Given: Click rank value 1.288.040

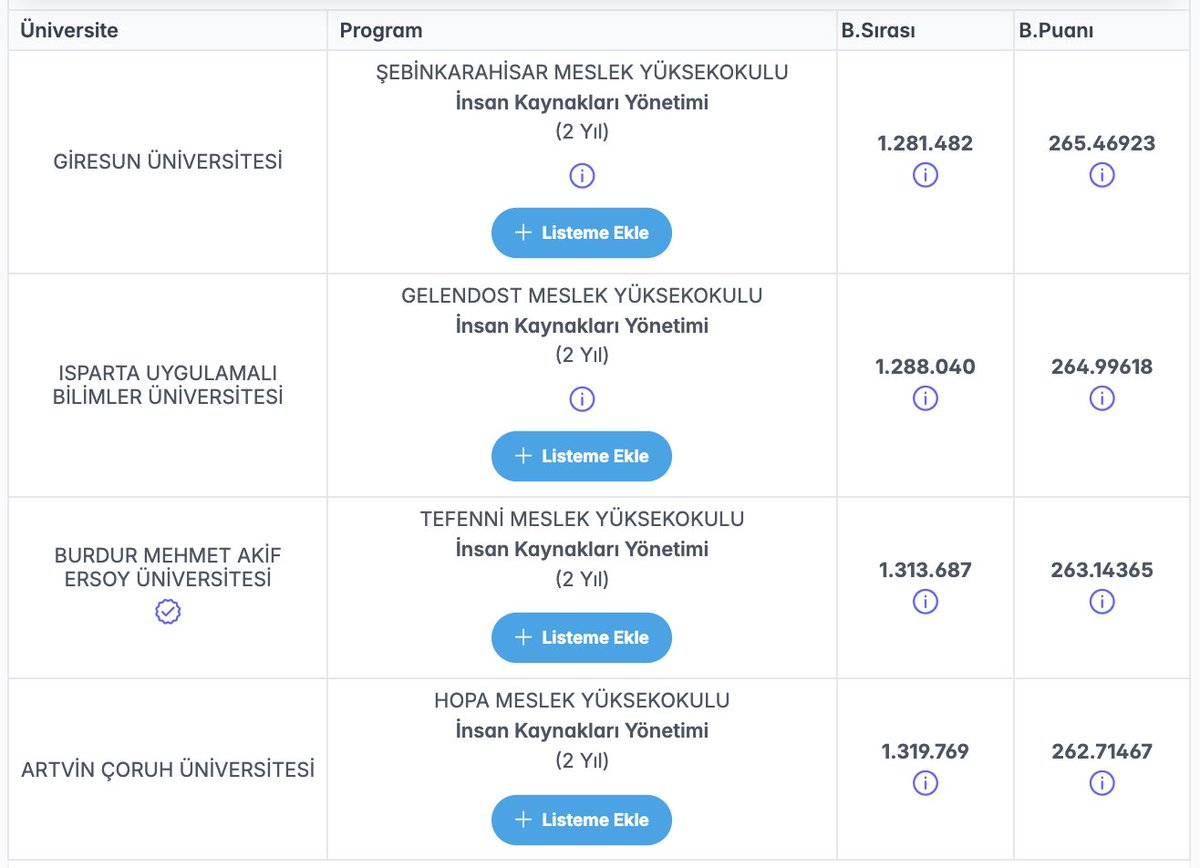Looking at the screenshot, I should [x=925, y=367].
